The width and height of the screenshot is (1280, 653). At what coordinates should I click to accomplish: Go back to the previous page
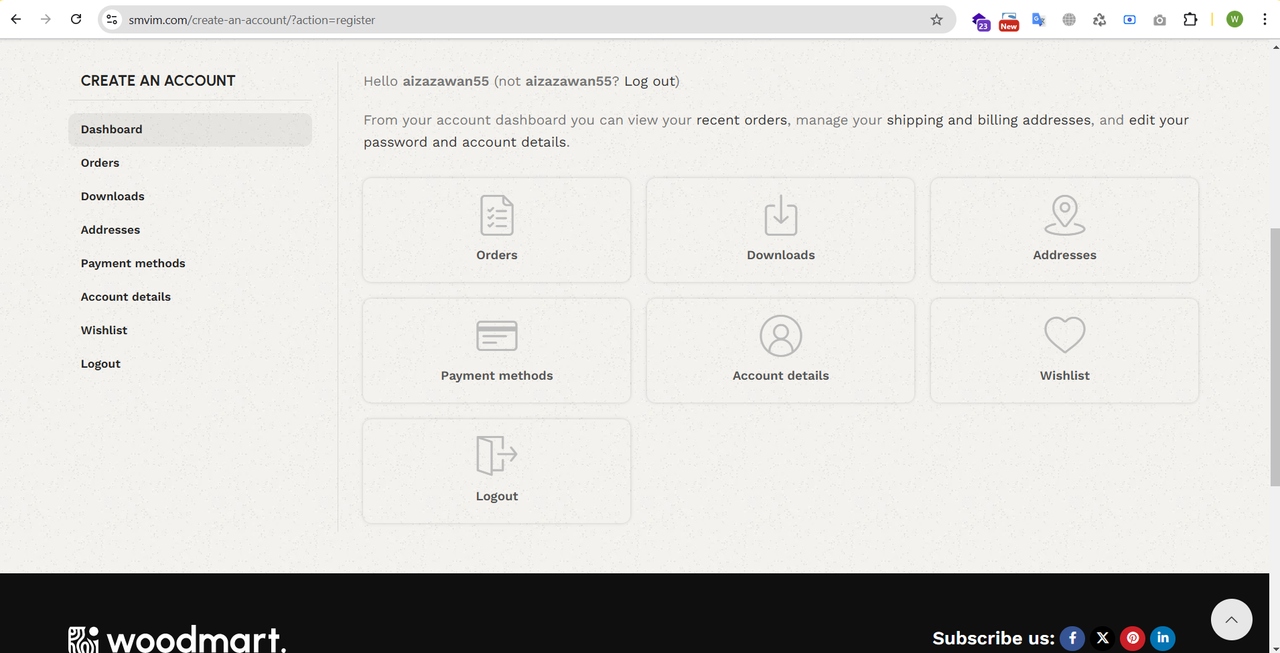point(16,19)
